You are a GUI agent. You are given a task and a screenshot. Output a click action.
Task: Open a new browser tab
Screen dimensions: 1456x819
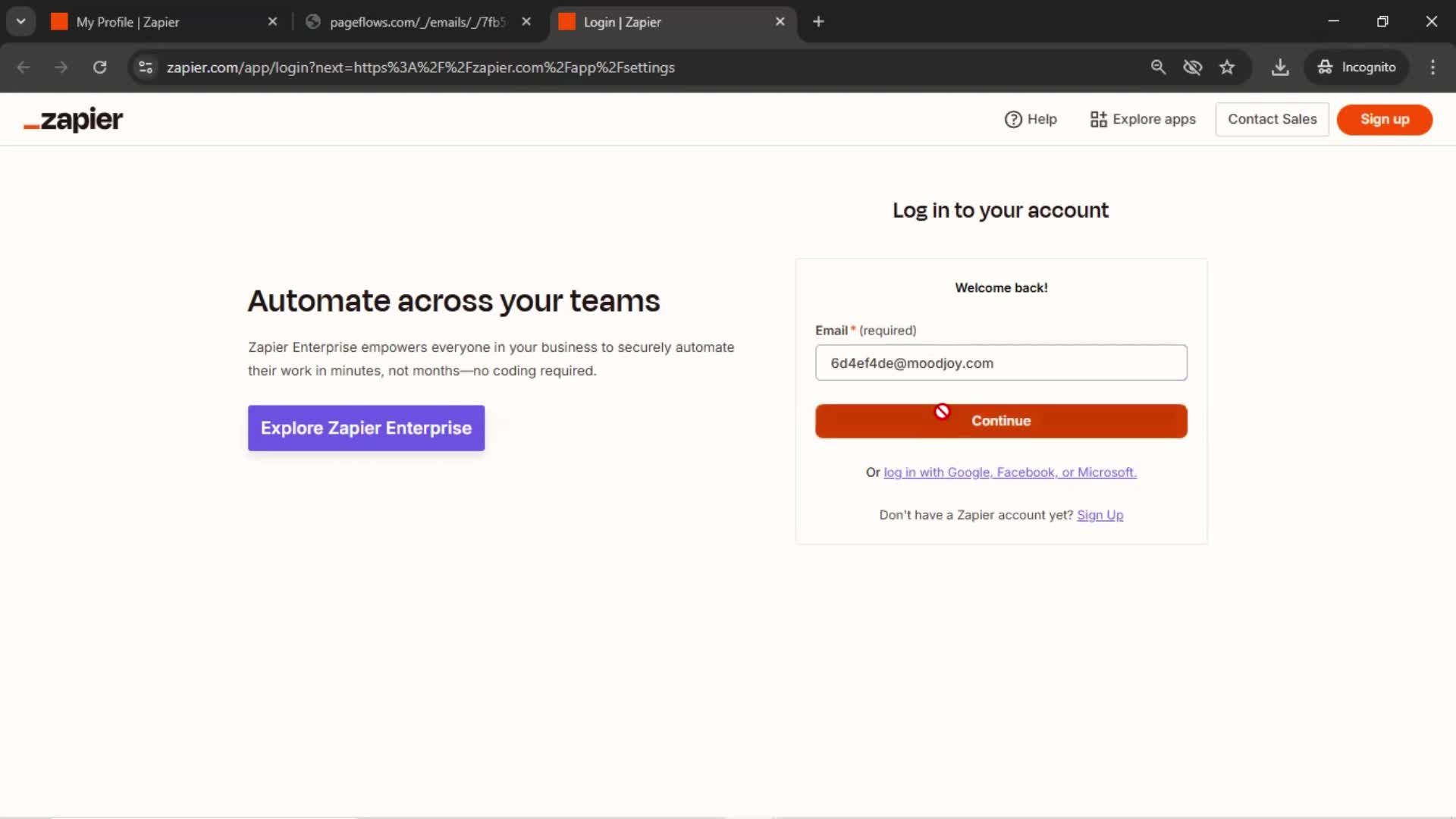tap(818, 22)
